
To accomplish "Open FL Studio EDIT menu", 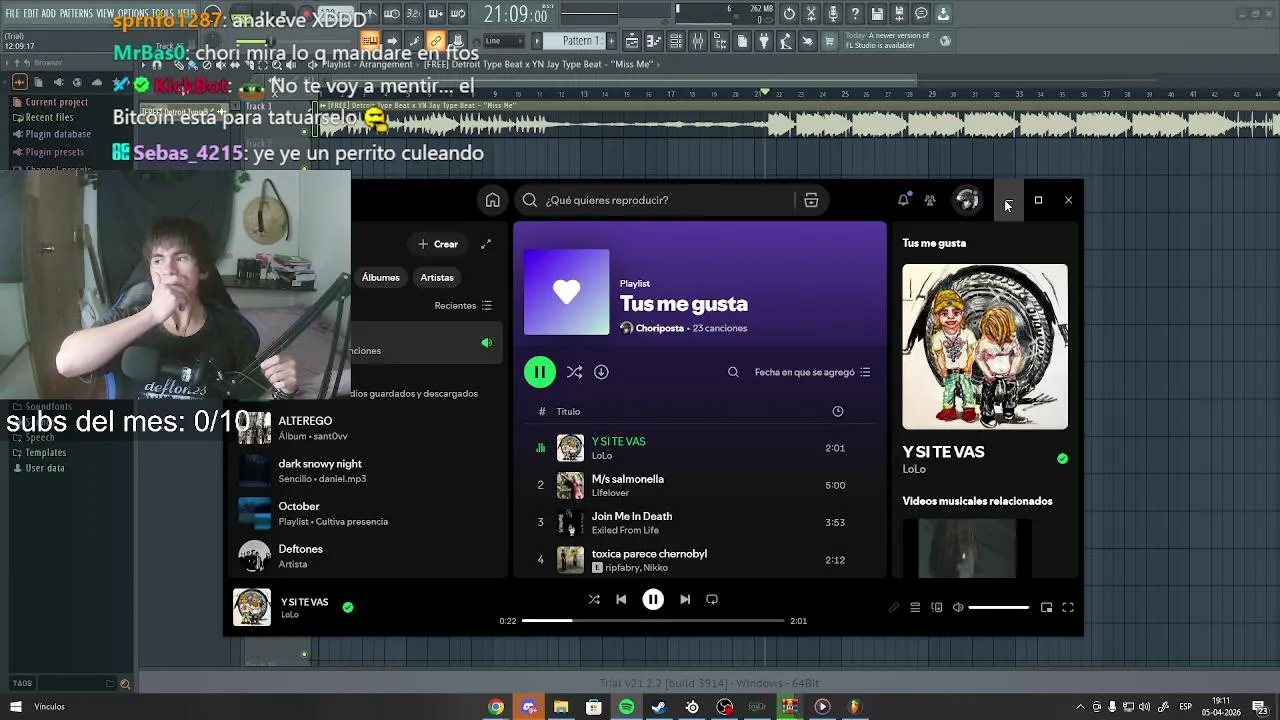I will coord(31,14).
